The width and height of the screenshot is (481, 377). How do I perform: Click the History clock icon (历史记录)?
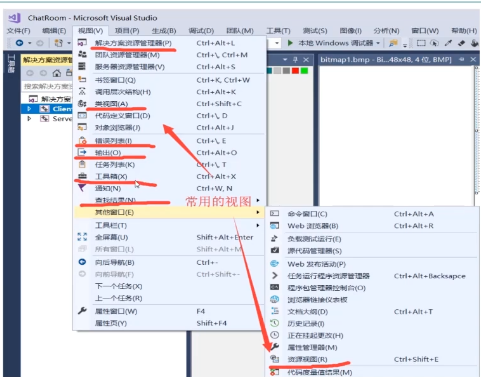click(274, 323)
